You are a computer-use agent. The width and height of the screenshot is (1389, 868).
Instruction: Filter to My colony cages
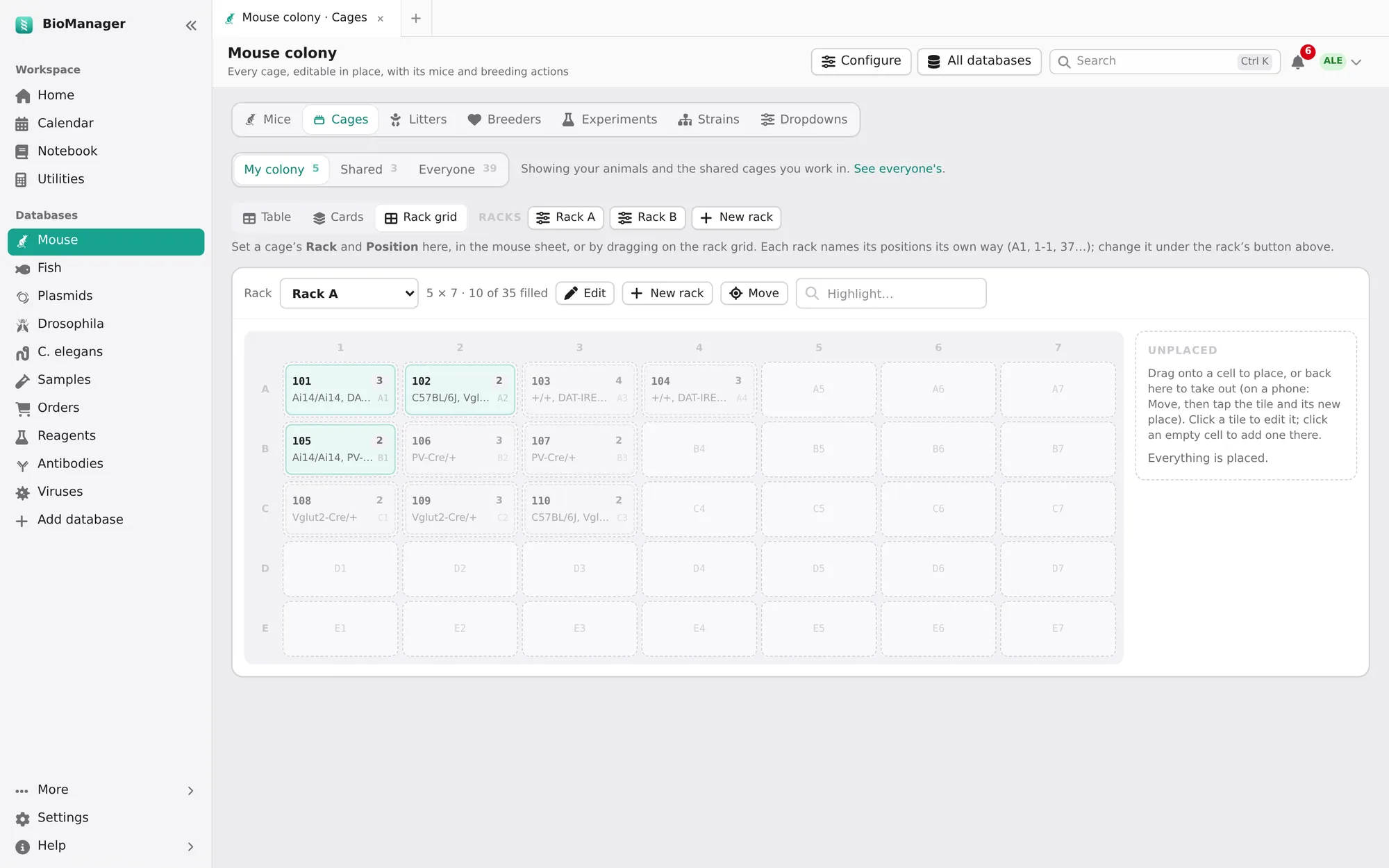[x=281, y=169]
